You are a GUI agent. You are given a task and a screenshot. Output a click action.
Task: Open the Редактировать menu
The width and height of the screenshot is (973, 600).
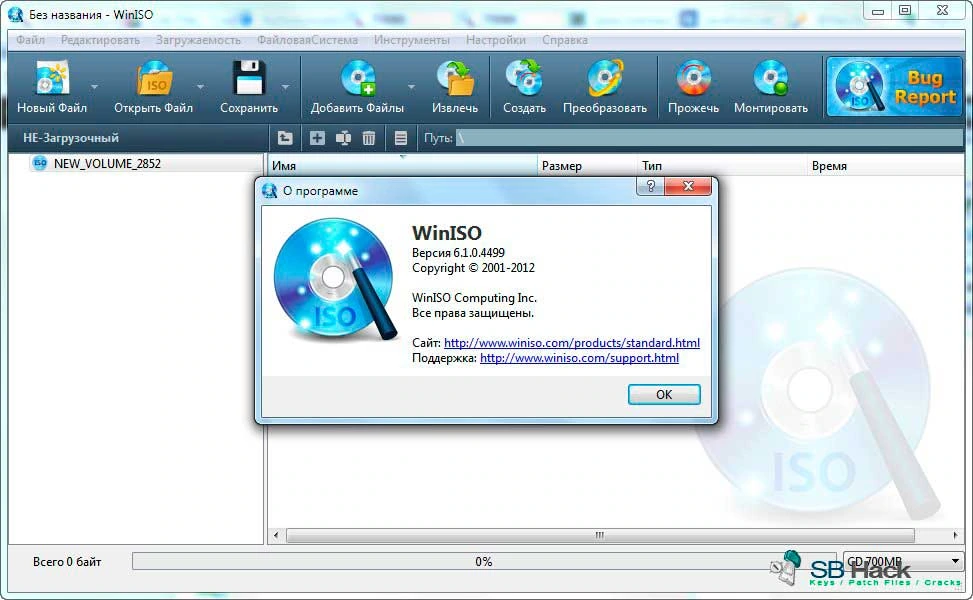[x=101, y=40]
